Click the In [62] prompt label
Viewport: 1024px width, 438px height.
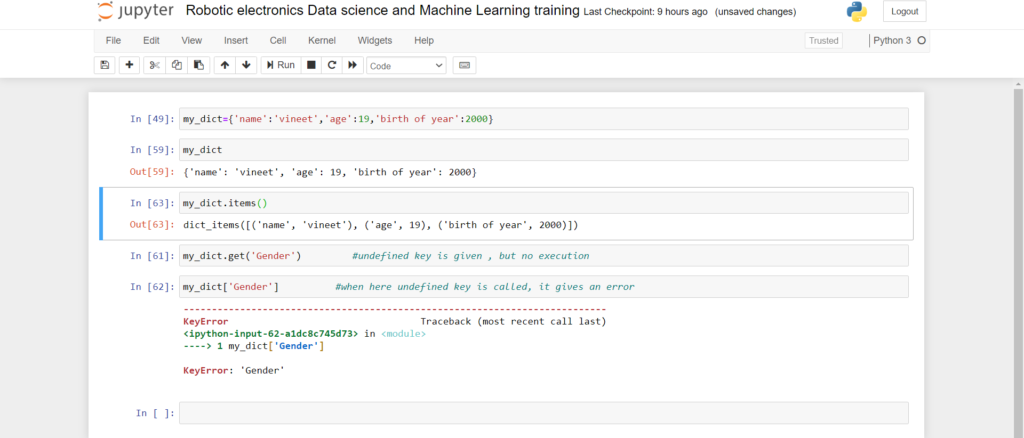click(152, 287)
